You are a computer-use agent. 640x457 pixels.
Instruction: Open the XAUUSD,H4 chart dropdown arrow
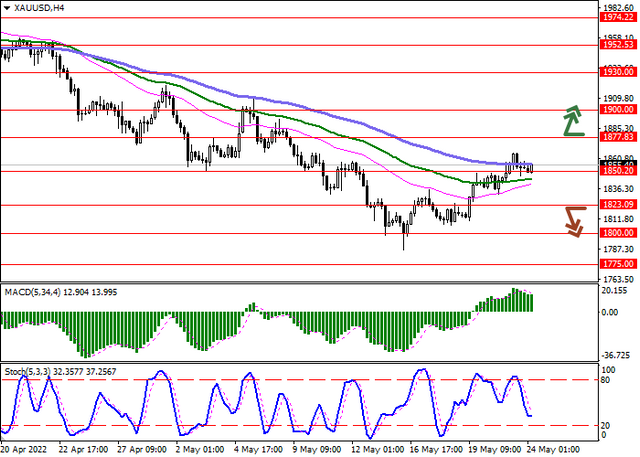click(7, 8)
